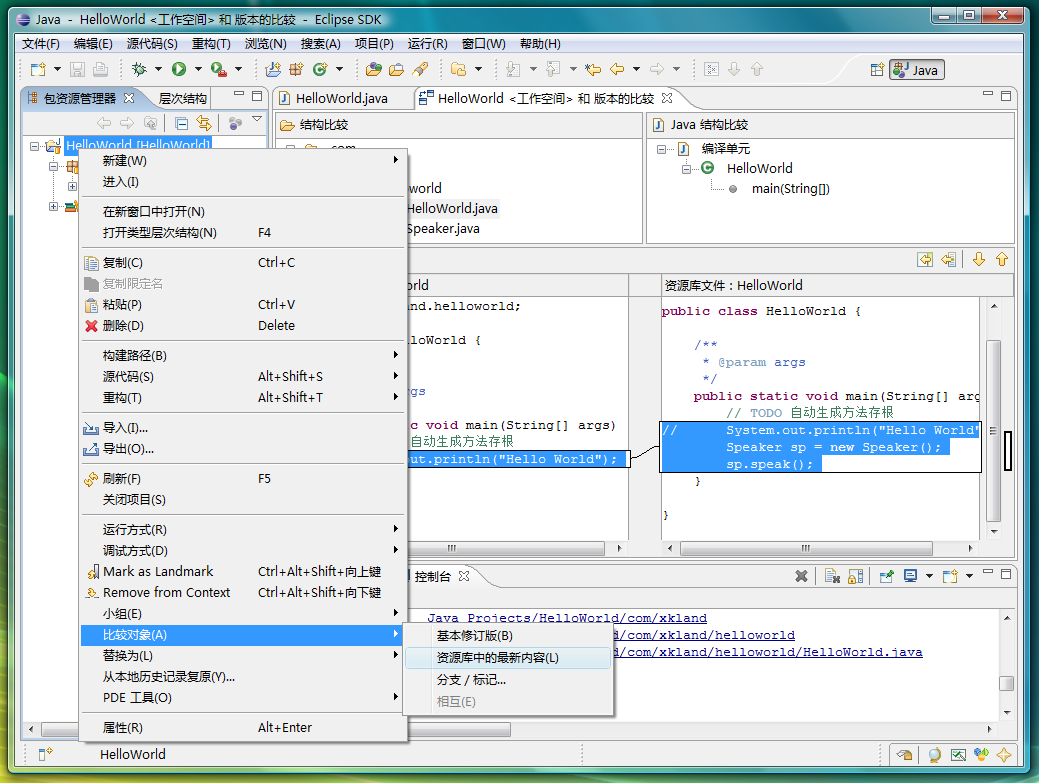Select main(String[]) in Java structure tree
This screenshot has width=1039, height=783.
pyautogui.click(x=791, y=189)
